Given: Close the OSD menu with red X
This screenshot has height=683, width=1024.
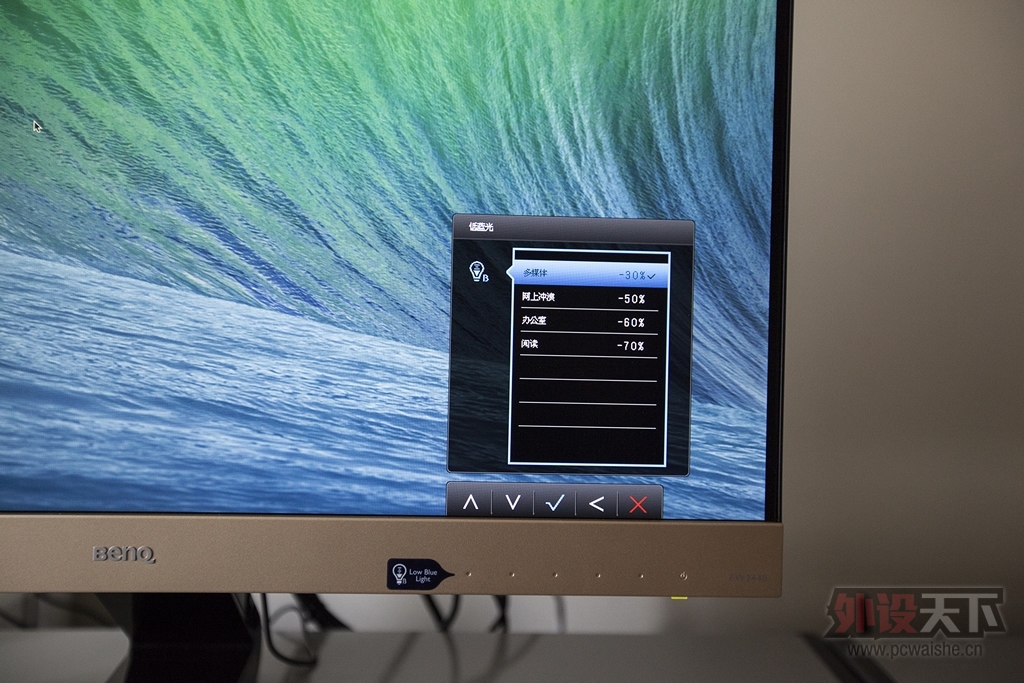Looking at the screenshot, I should click(638, 504).
